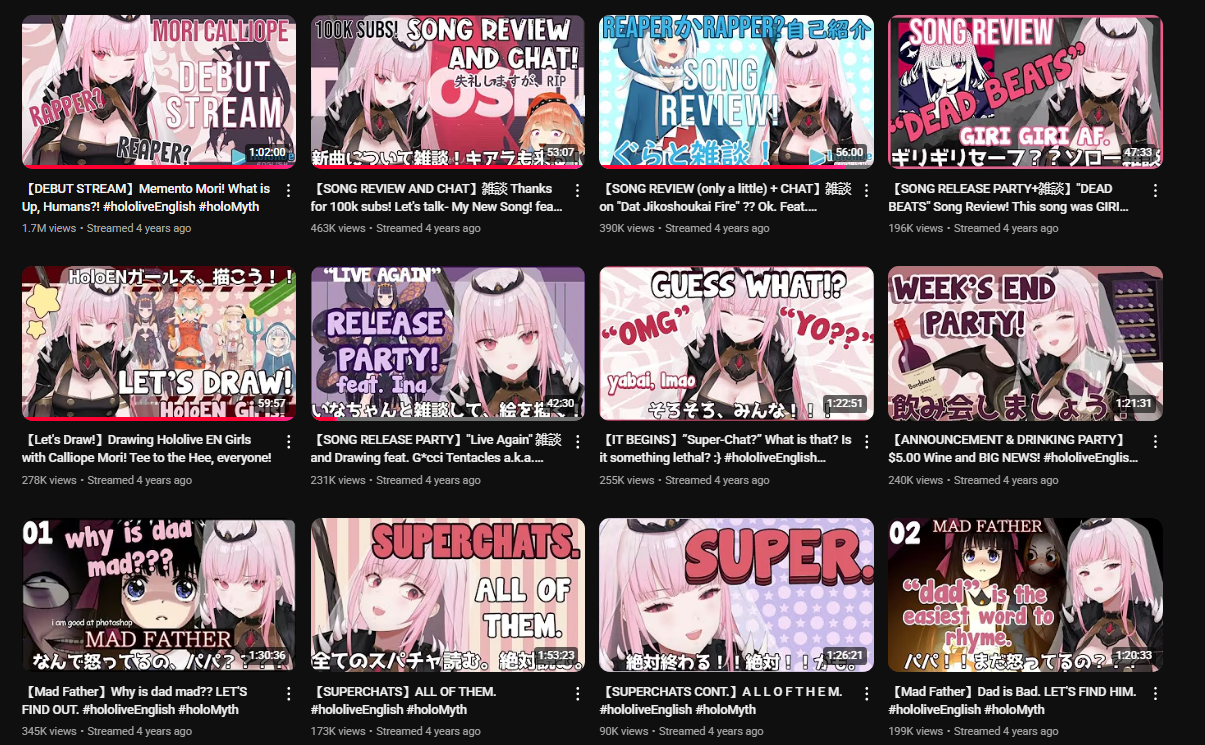Open options menu for SUPERCHATS CONT. video

866,693
